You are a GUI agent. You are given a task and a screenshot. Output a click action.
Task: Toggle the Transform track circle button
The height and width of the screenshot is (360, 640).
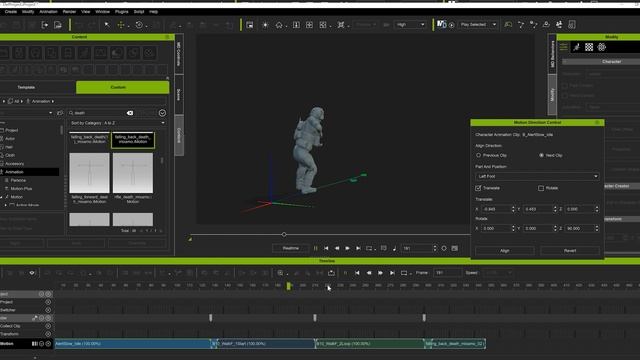[48, 334]
